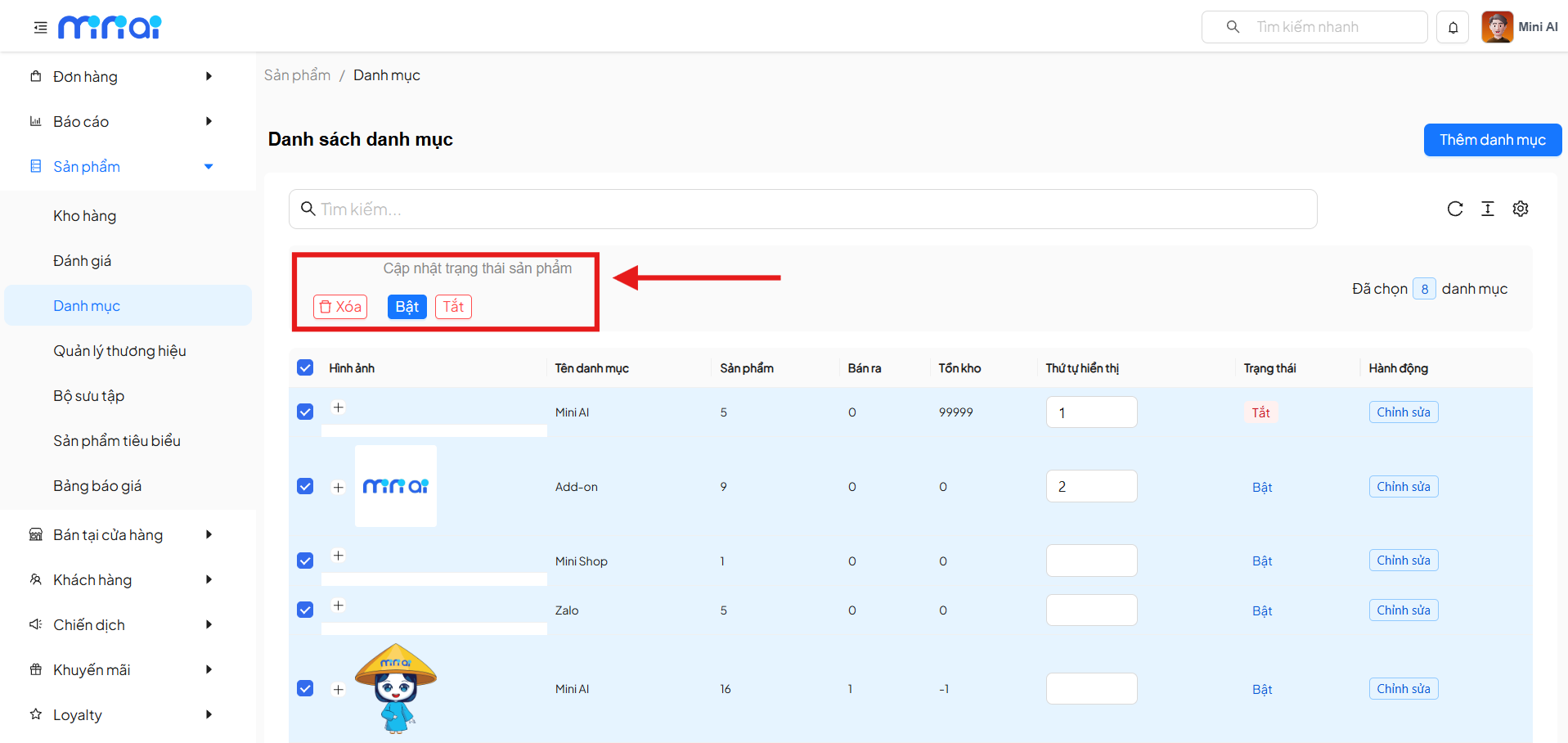1568x743 pixels.
Task: Click the Tìm kiếm category search field
Action: click(802, 209)
